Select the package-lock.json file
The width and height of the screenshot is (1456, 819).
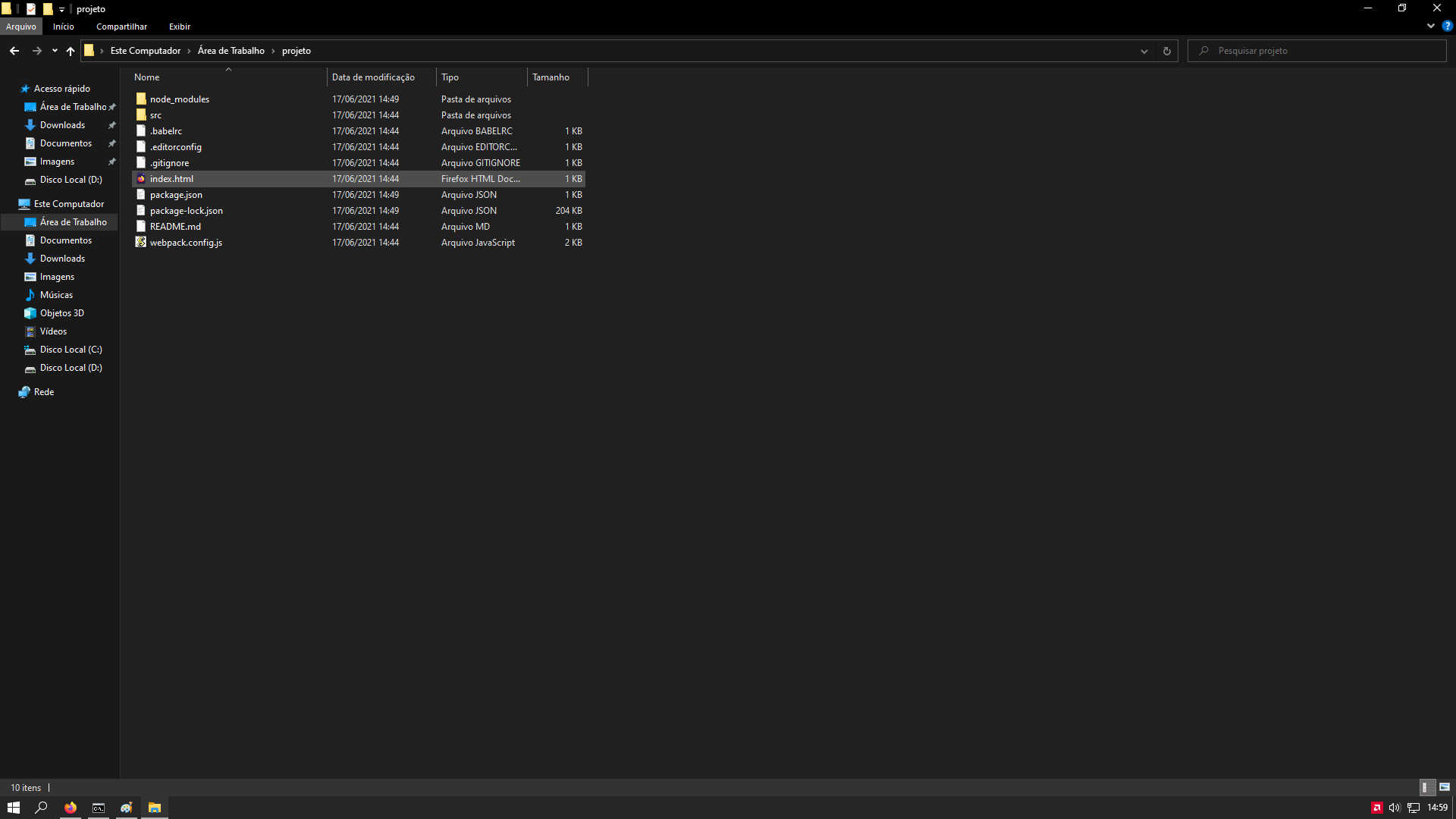click(359, 211)
